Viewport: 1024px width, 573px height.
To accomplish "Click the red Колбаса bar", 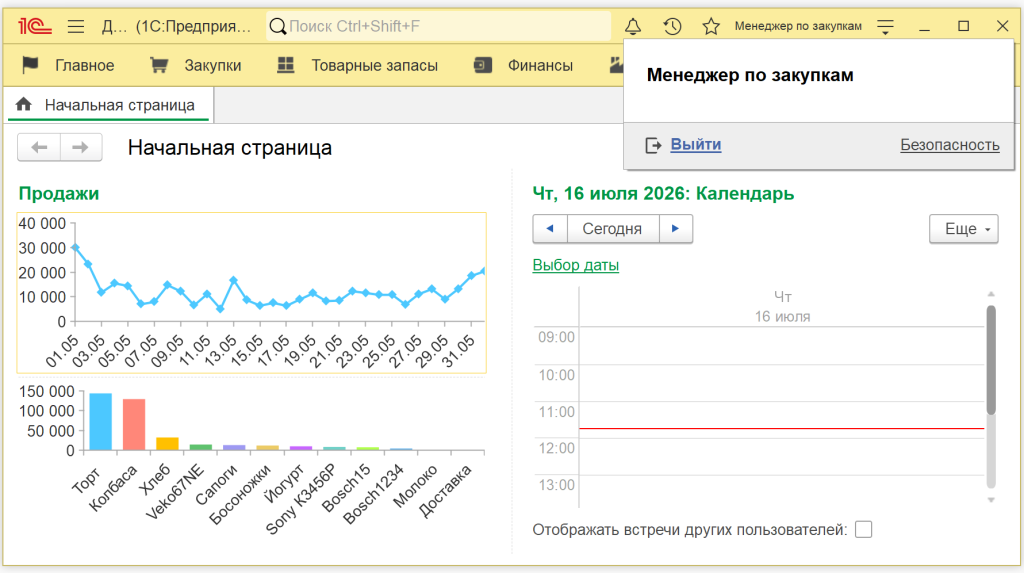I will 134,424.
